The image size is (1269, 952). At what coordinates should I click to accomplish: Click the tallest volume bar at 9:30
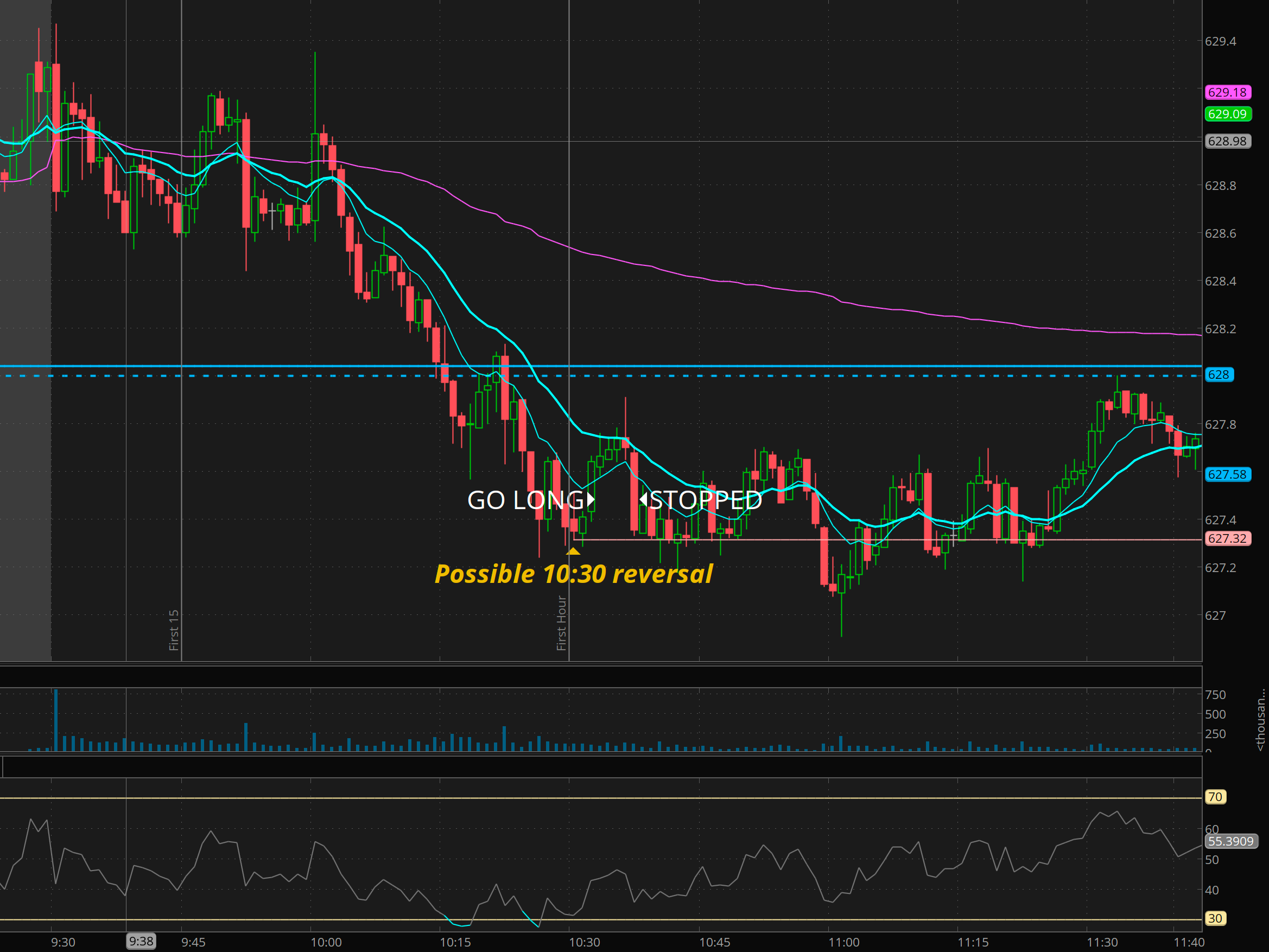[56, 720]
